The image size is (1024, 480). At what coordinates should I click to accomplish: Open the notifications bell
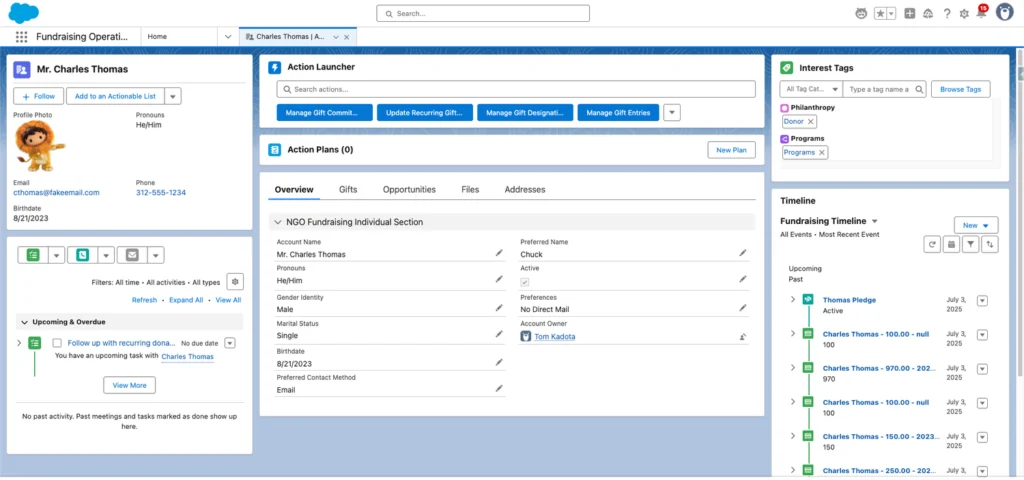pos(981,14)
